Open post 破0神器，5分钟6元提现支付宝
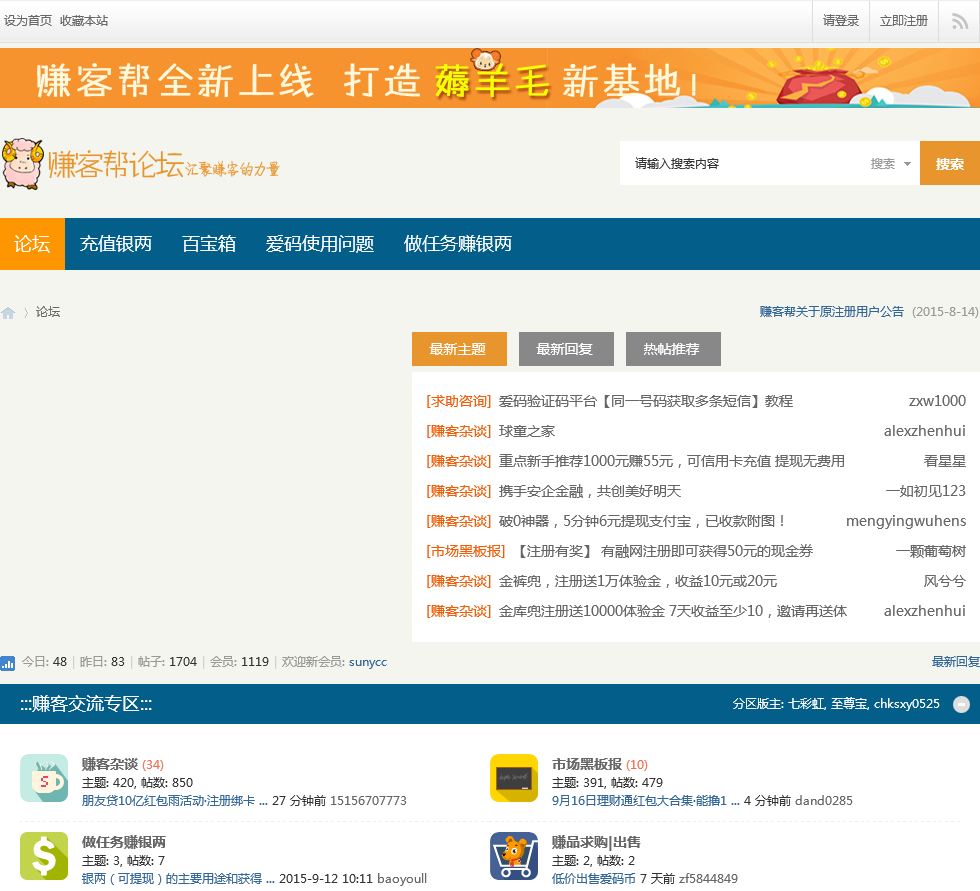Viewport: 980px width, 891px height. click(x=641, y=521)
